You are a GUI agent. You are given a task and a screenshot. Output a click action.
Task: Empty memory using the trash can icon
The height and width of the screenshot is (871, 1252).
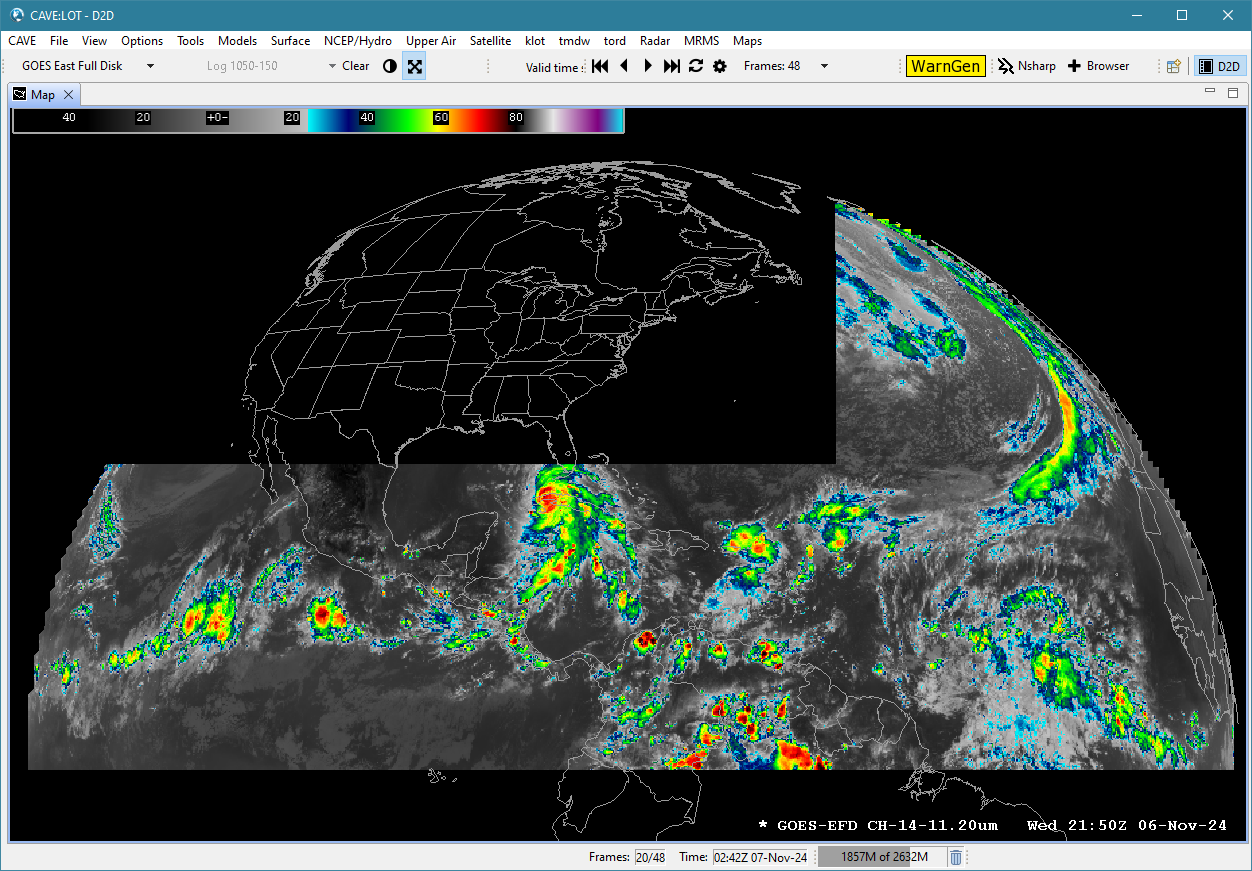pos(956,857)
